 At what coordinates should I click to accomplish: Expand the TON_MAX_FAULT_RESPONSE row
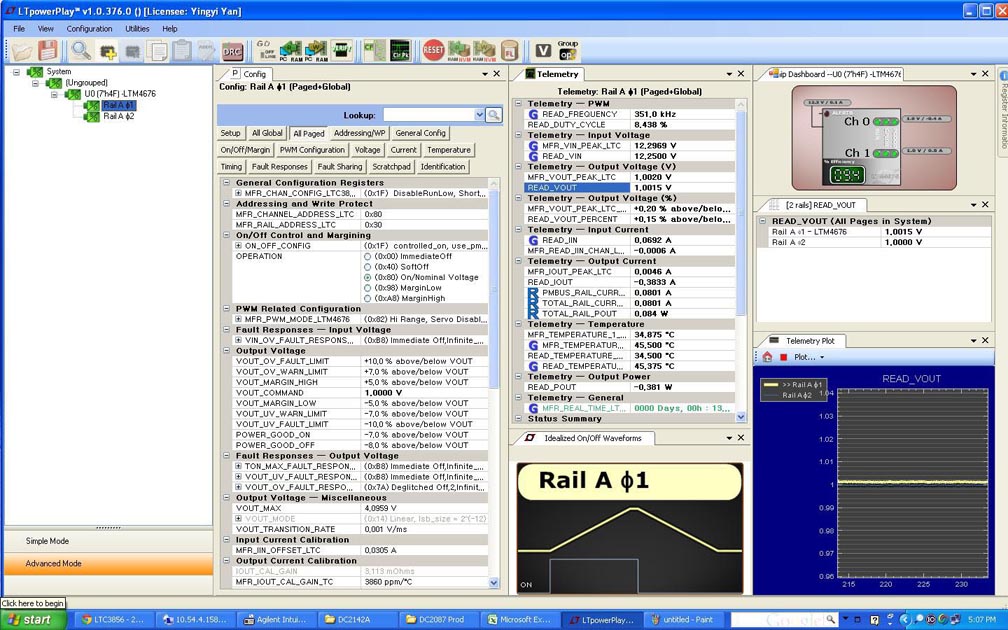(238, 467)
